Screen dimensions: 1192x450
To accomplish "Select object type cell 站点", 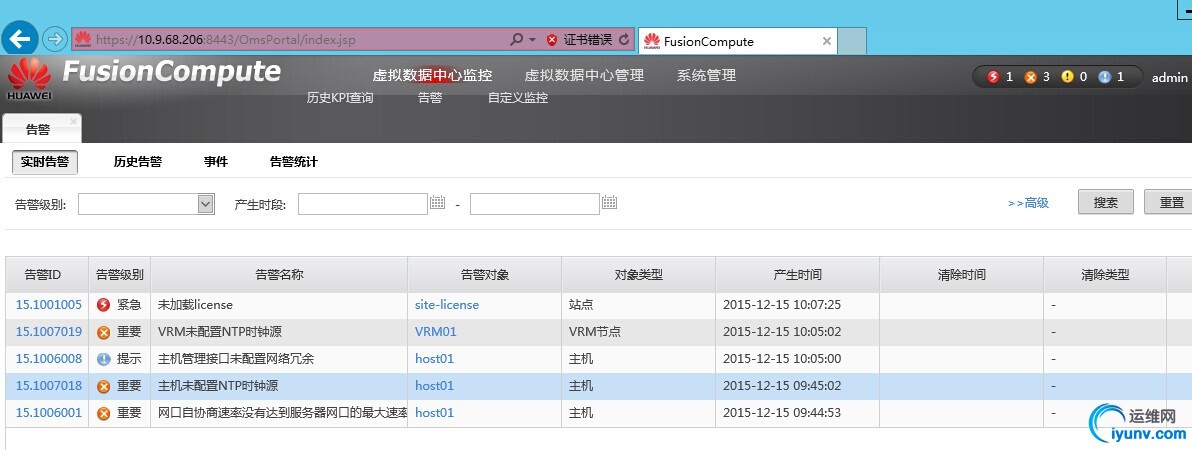I will click(x=581, y=305).
